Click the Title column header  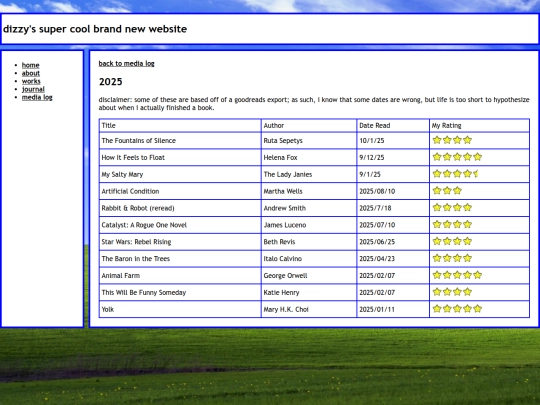click(180, 125)
